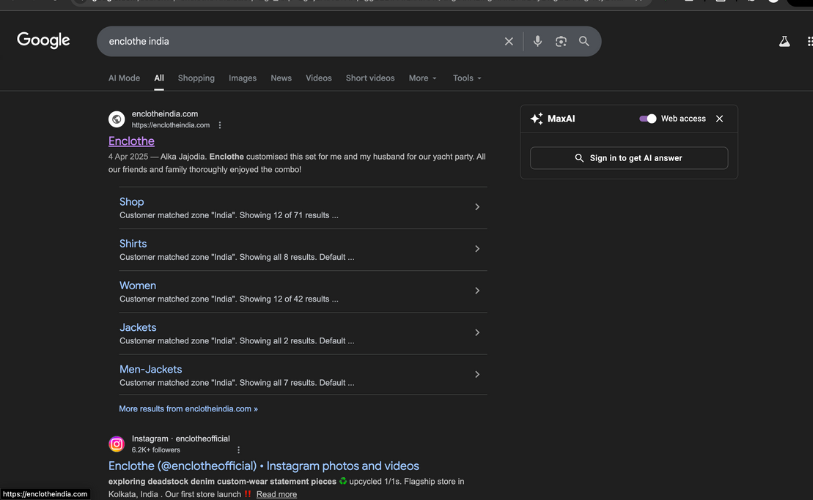Open Google apps grid icon
This screenshot has height=500, width=813.
tap(809, 41)
